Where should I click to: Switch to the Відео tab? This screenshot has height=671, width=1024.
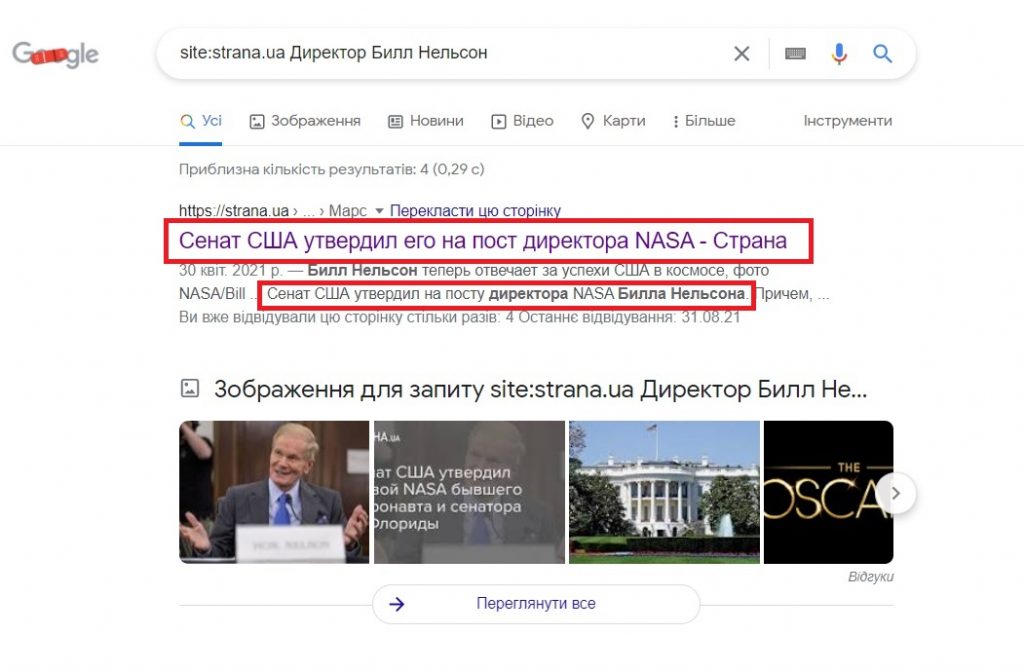coord(522,121)
